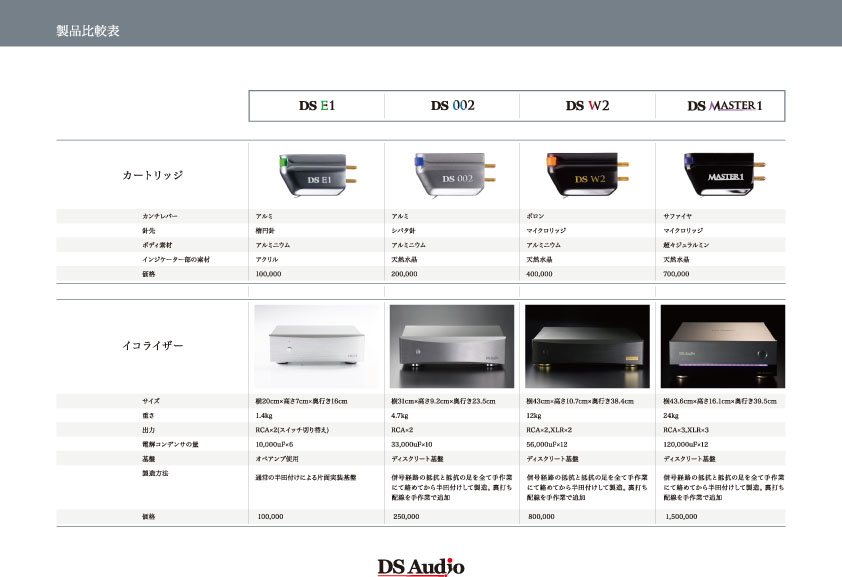Click the 針先 row label
Viewport: 842px width, 577px height.
[149, 231]
